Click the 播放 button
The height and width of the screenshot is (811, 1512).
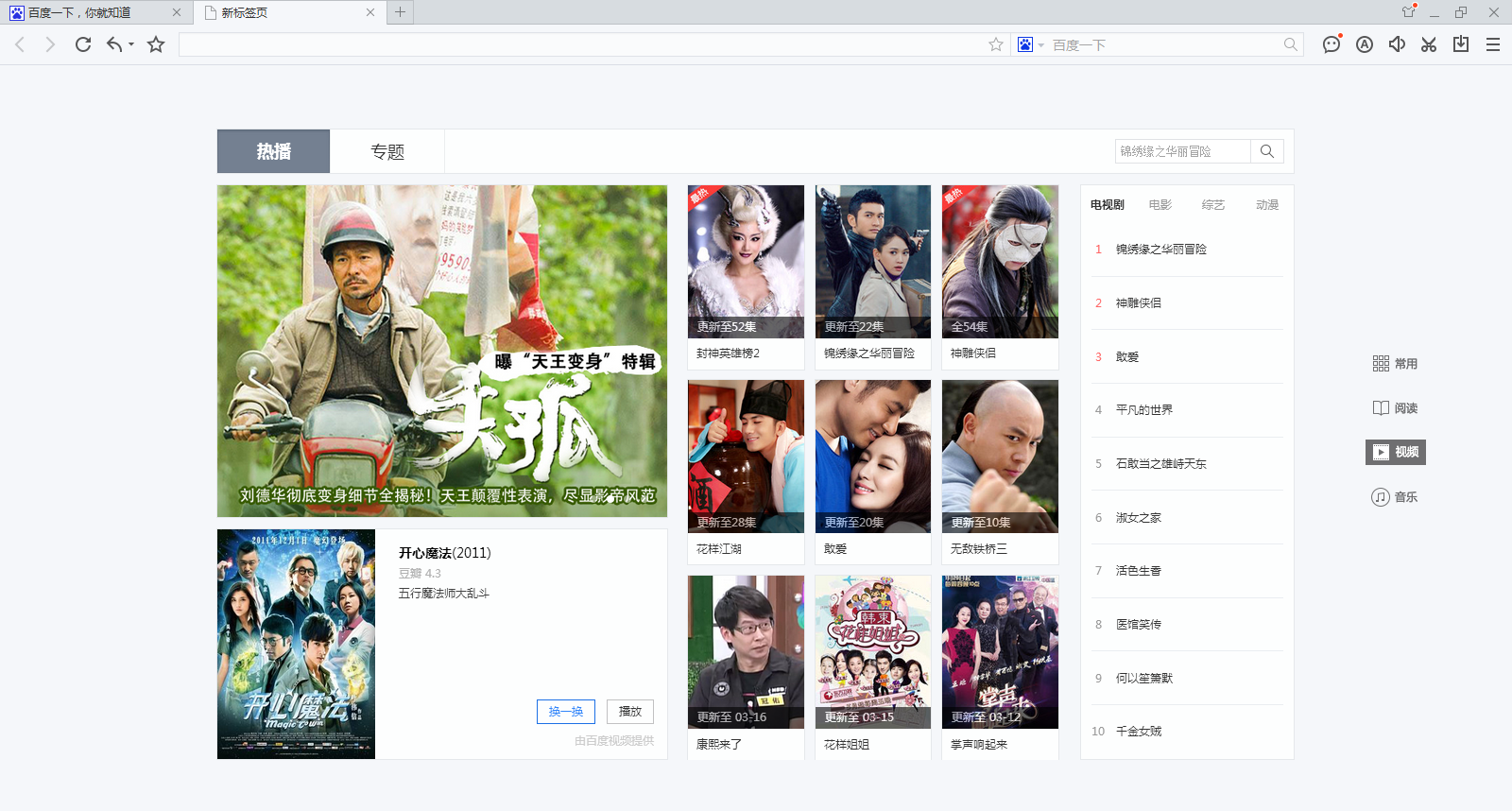click(x=630, y=712)
